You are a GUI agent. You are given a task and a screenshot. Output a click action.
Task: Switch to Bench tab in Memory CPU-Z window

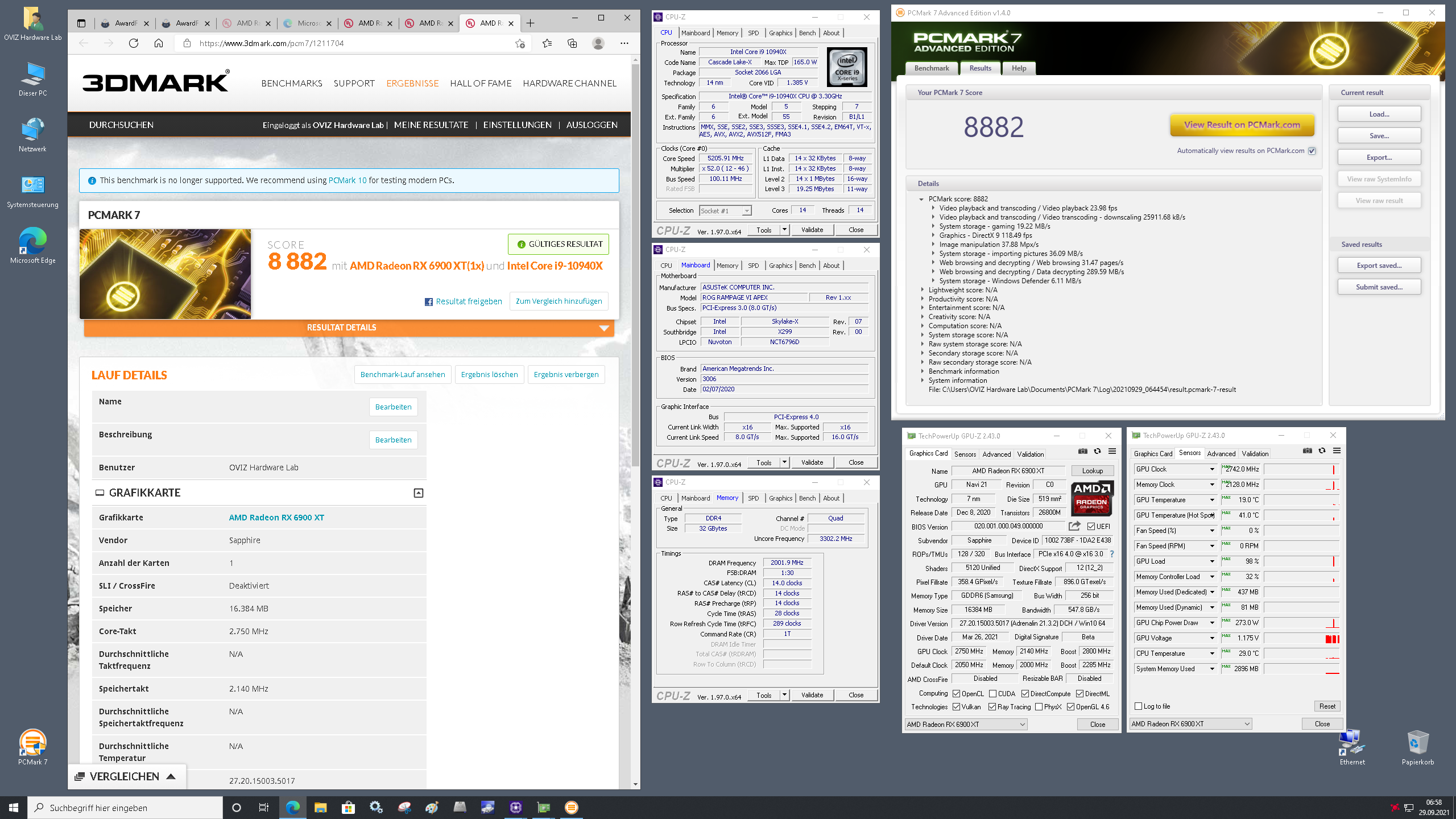[807, 498]
